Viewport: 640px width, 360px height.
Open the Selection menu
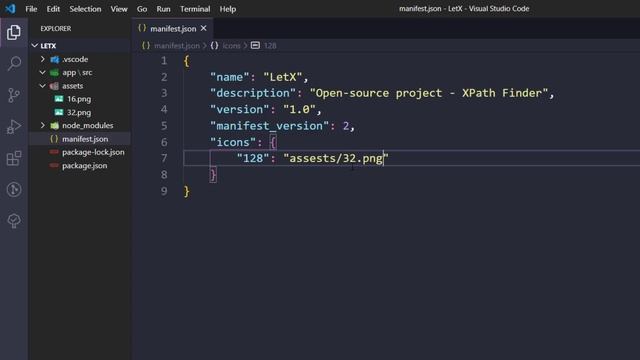[x=85, y=9]
